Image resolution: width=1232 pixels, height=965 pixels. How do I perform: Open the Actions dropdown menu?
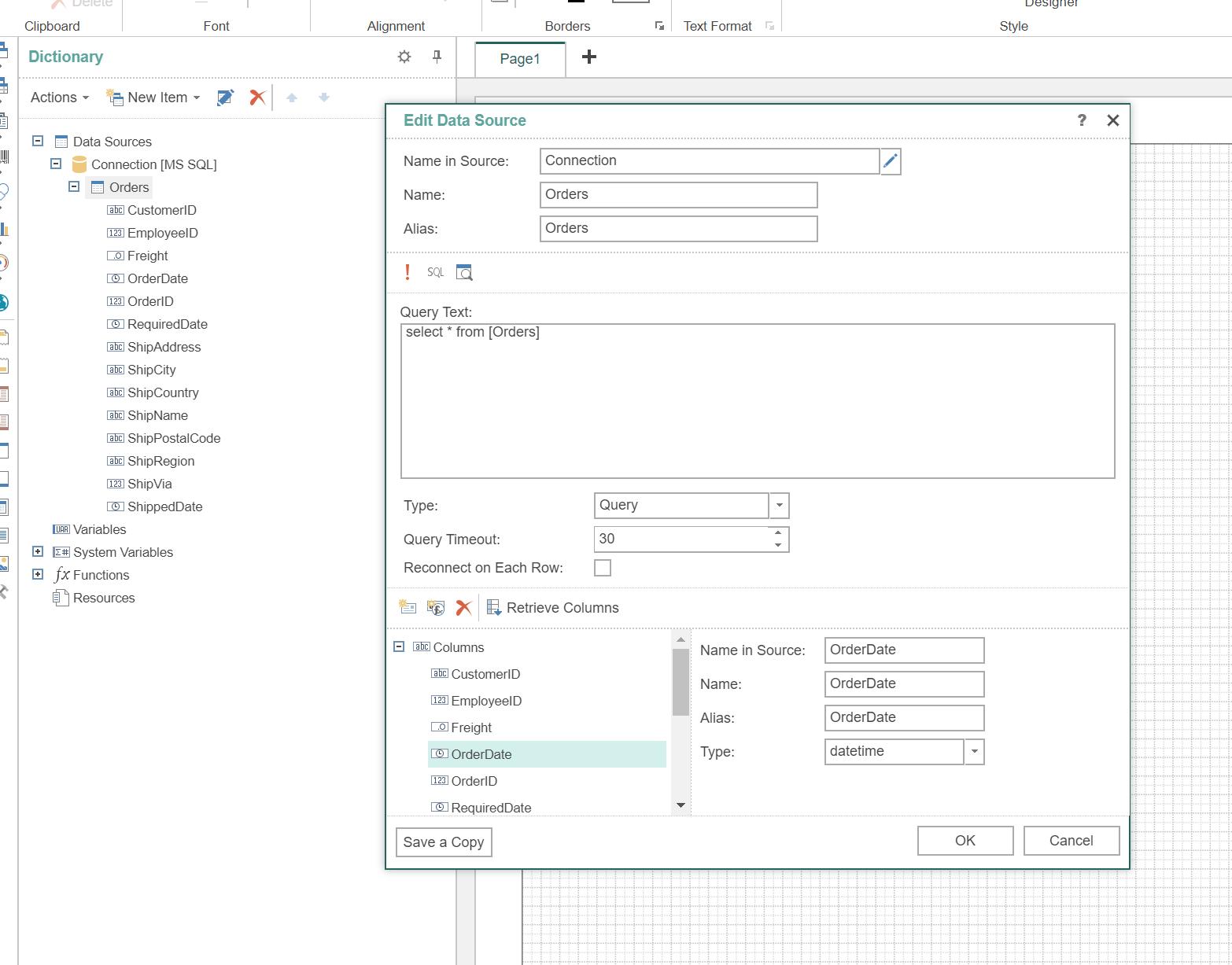pos(60,98)
